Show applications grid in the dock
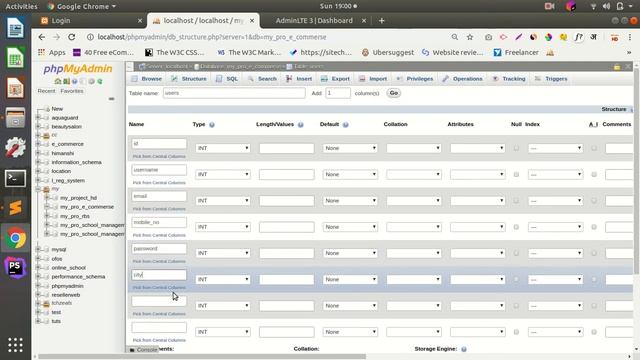This screenshot has height=360, width=640. (15, 345)
